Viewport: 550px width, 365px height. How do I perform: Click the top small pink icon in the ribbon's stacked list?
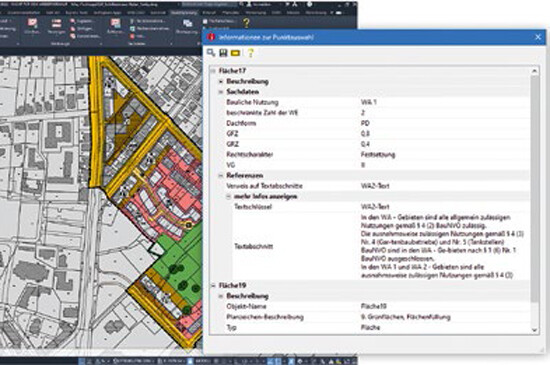point(73,21)
